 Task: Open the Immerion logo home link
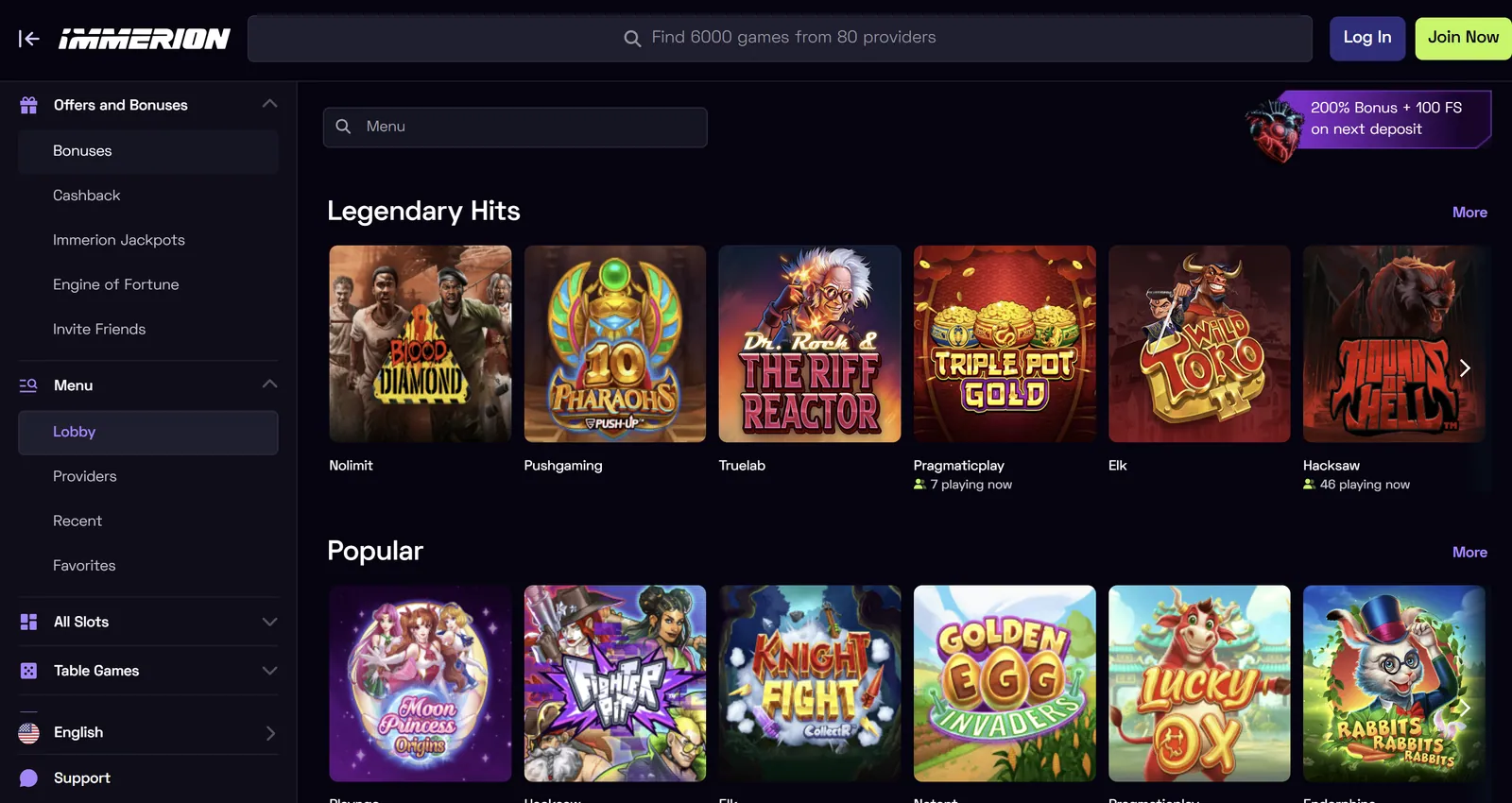coord(145,39)
